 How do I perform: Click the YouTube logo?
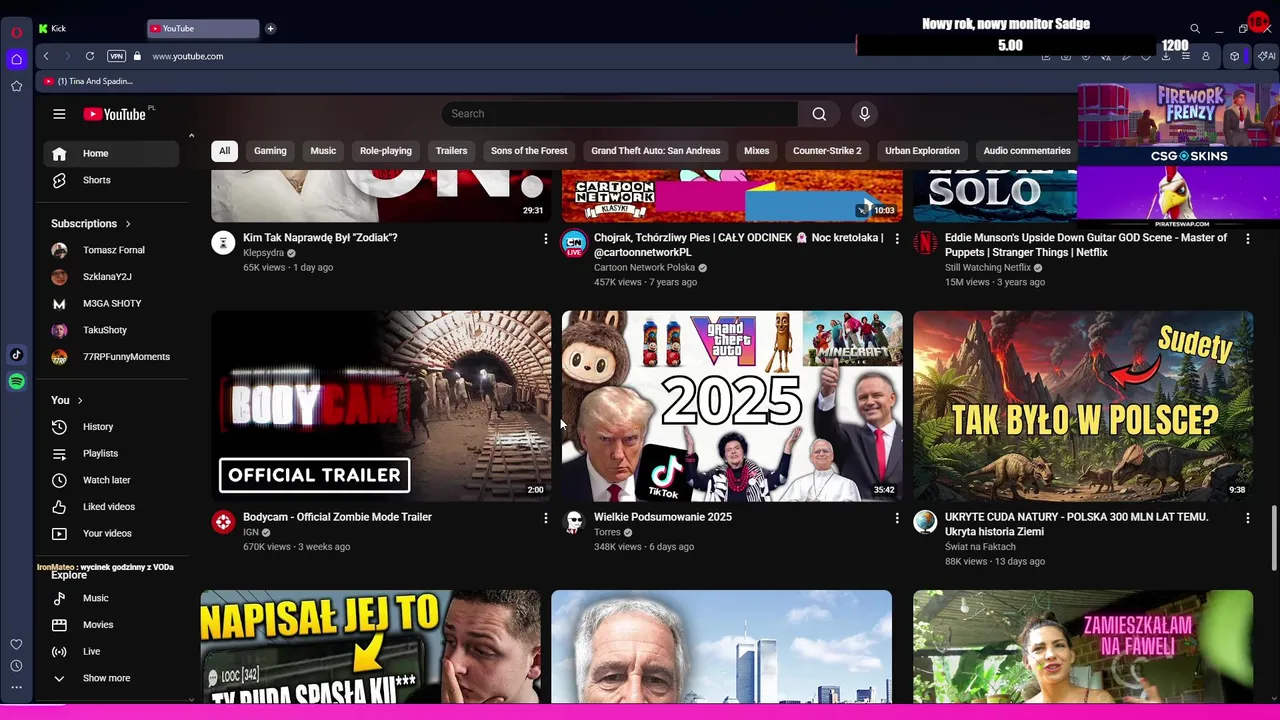[115, 114]
